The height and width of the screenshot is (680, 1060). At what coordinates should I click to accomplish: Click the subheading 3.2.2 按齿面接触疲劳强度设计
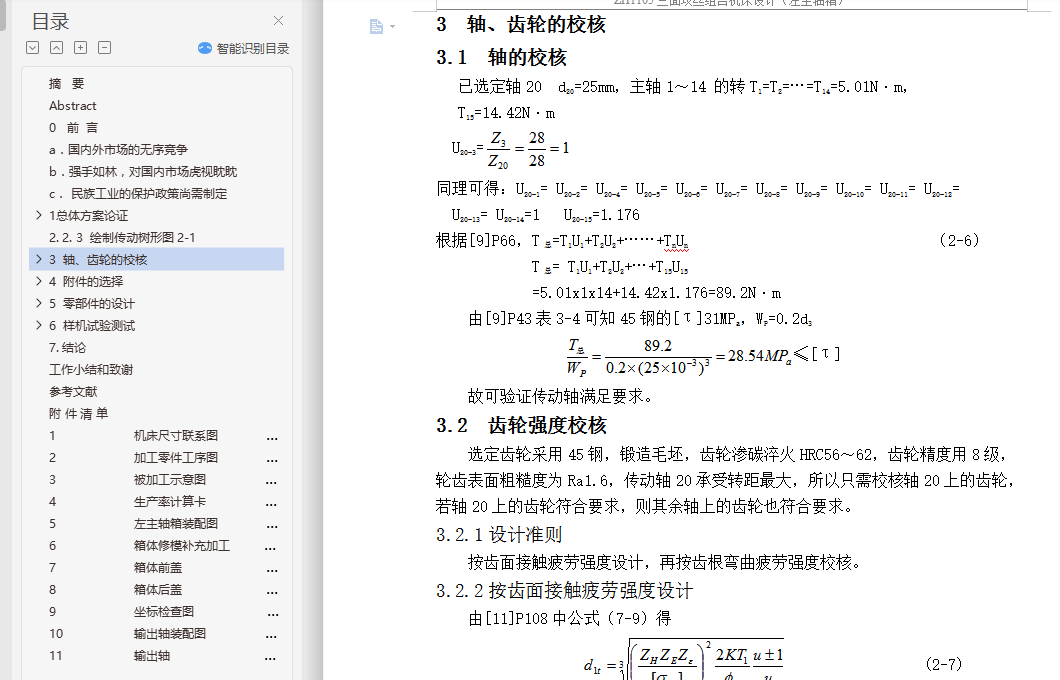click(x=564, y=591)
